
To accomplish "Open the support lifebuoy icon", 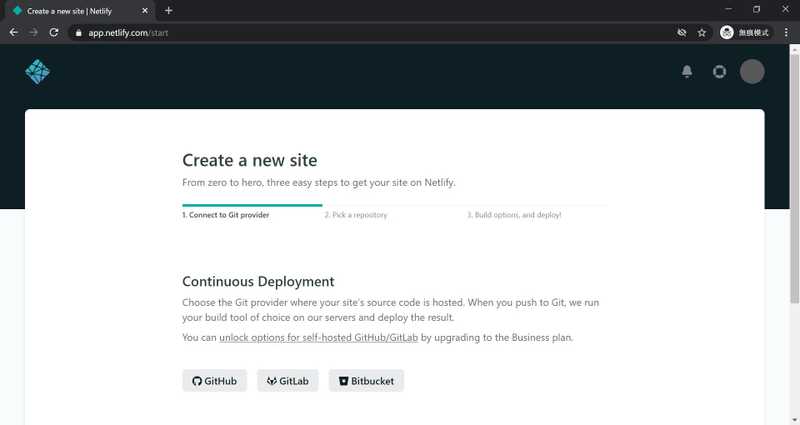I will [719, 71].
